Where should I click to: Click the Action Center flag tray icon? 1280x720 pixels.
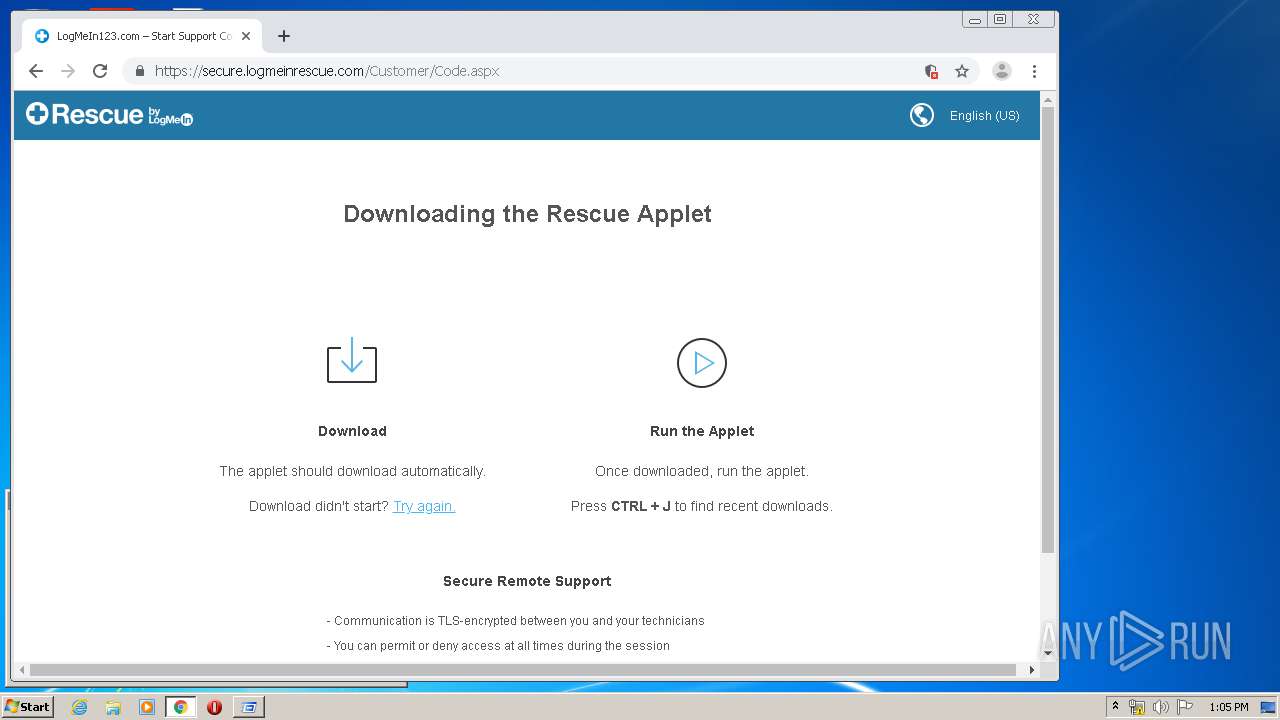1185,707
